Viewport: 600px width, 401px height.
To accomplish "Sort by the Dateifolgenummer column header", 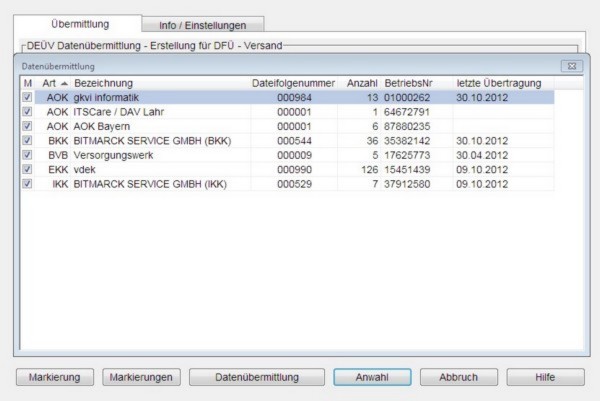I will click(x=293, y=83).
